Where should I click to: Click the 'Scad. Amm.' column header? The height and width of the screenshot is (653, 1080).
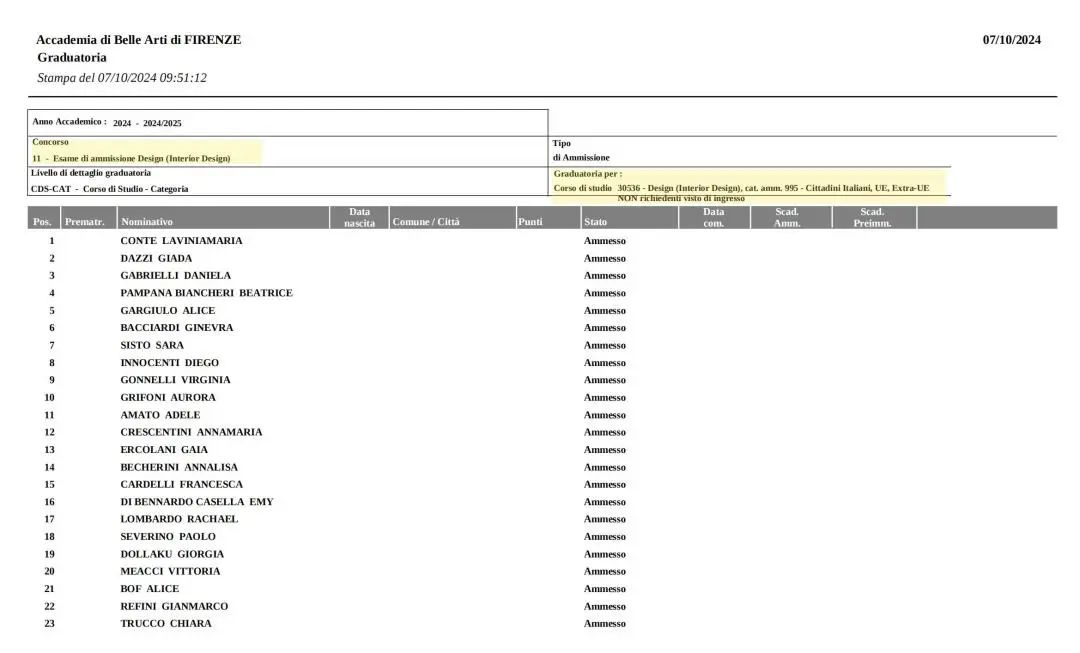[787, 217]
